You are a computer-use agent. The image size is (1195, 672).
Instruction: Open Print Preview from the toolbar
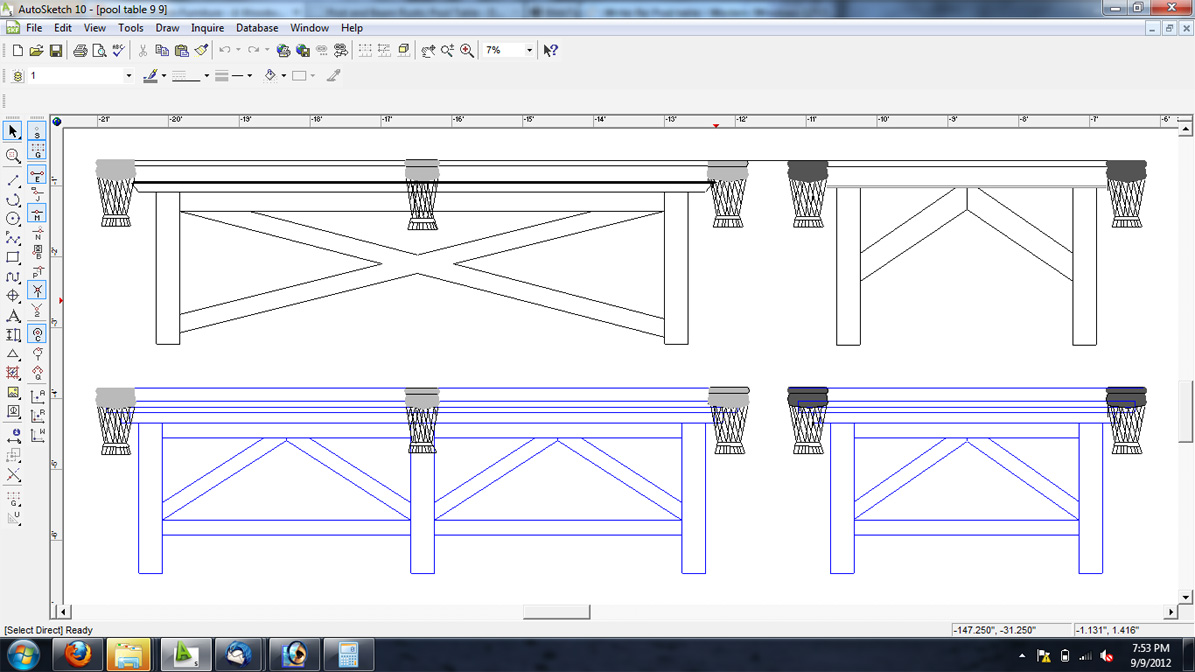tap(99, 50)
